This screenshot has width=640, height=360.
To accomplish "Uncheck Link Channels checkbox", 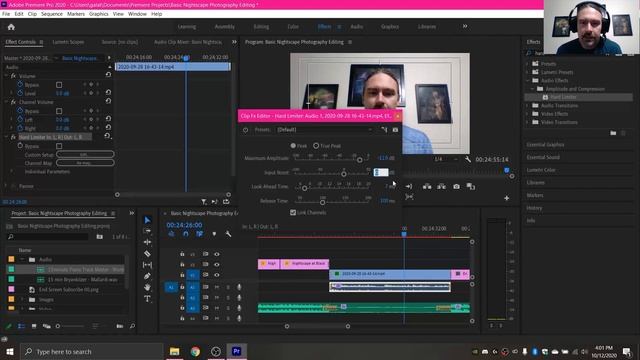I will click(293, 213).
